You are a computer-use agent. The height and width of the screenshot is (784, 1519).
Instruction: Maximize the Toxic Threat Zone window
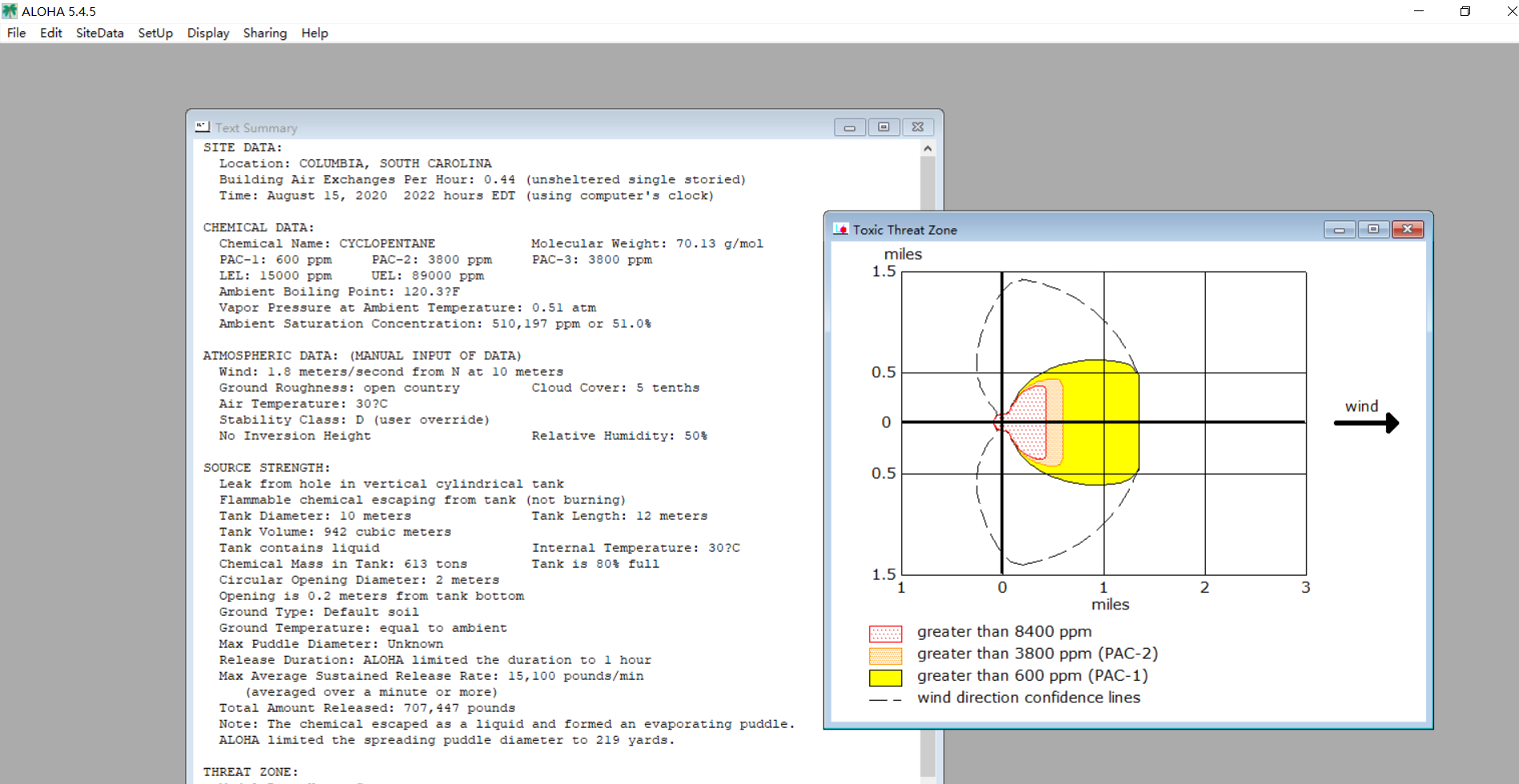[1373, 230]
